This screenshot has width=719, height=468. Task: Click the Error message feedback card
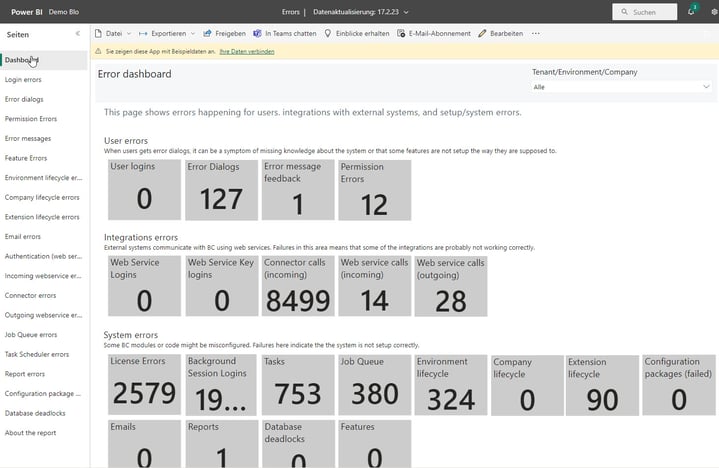tap(298, 190)
